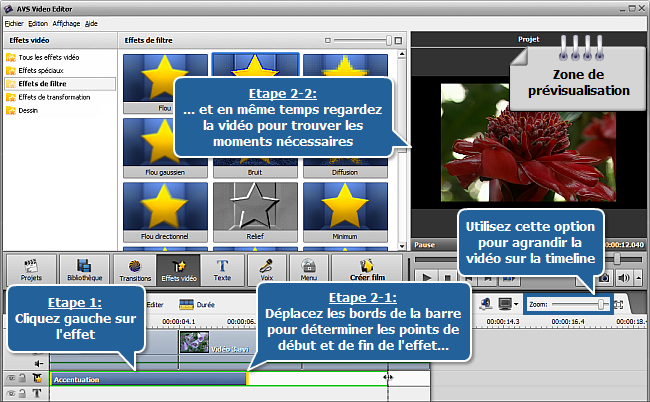Toggle the lock on the video effects track
The width and height of the screenshot is (650, 402).
click(22, 378)
